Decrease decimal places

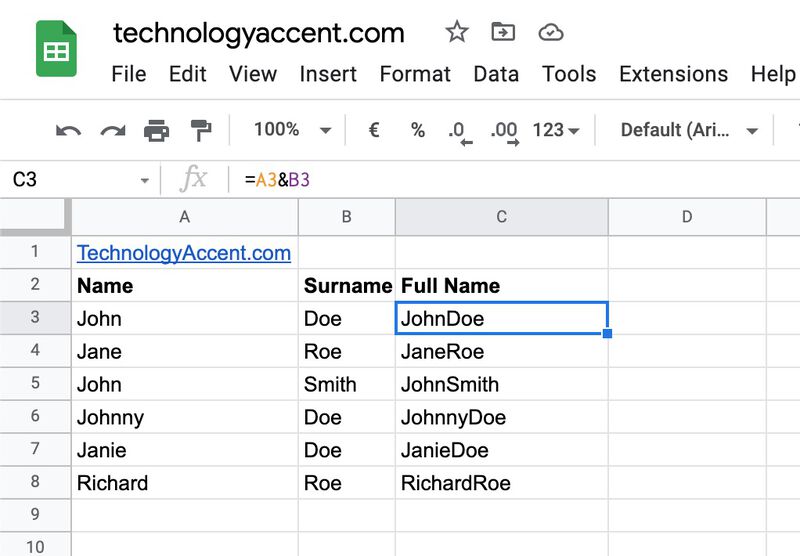(x=460, y=133)
